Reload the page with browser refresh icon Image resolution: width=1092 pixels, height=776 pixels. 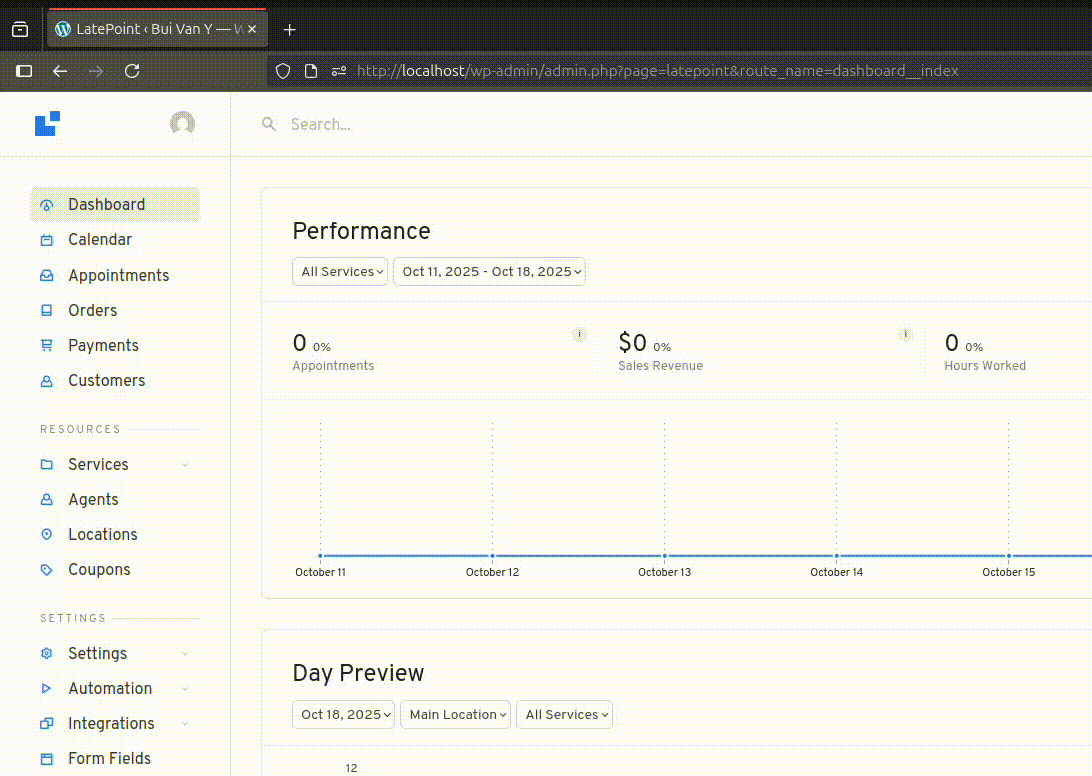click(x=132, y=71)
